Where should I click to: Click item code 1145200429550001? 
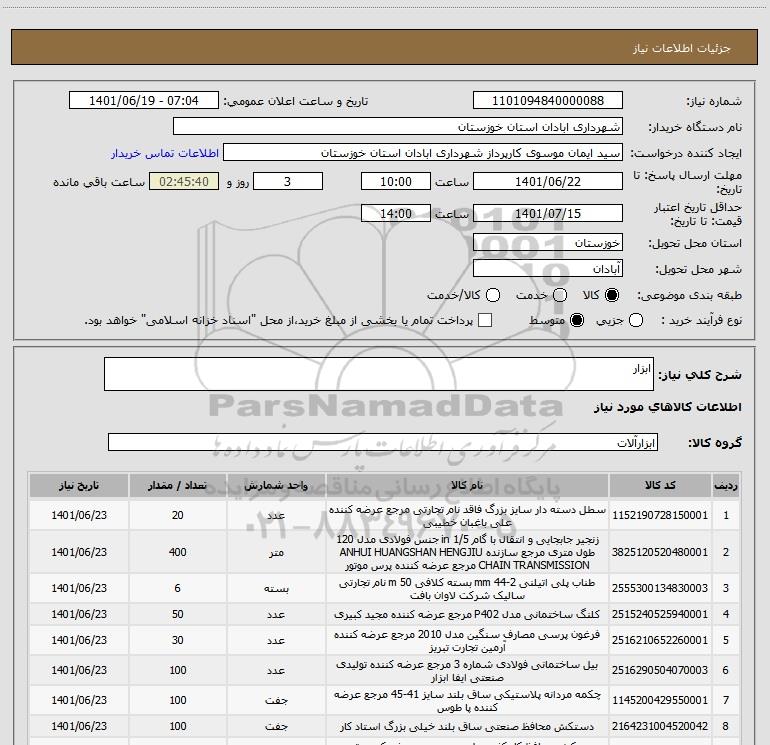pyautogui.click(x=660, y=700)
